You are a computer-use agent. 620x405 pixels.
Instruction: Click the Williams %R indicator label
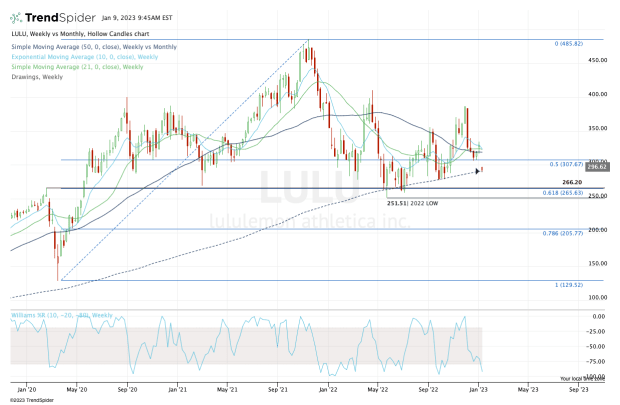click(x=62, y=315)
